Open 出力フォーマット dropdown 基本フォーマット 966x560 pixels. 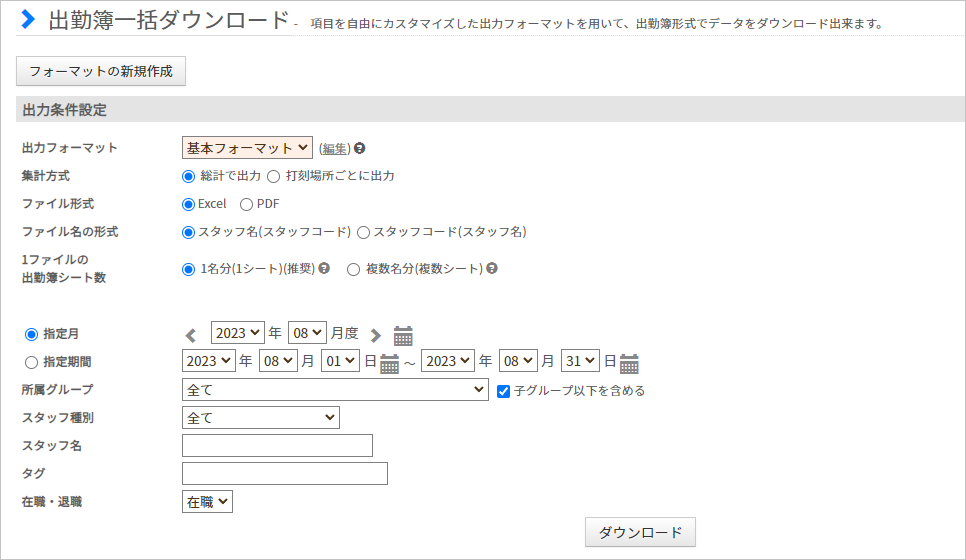(247, 148)
